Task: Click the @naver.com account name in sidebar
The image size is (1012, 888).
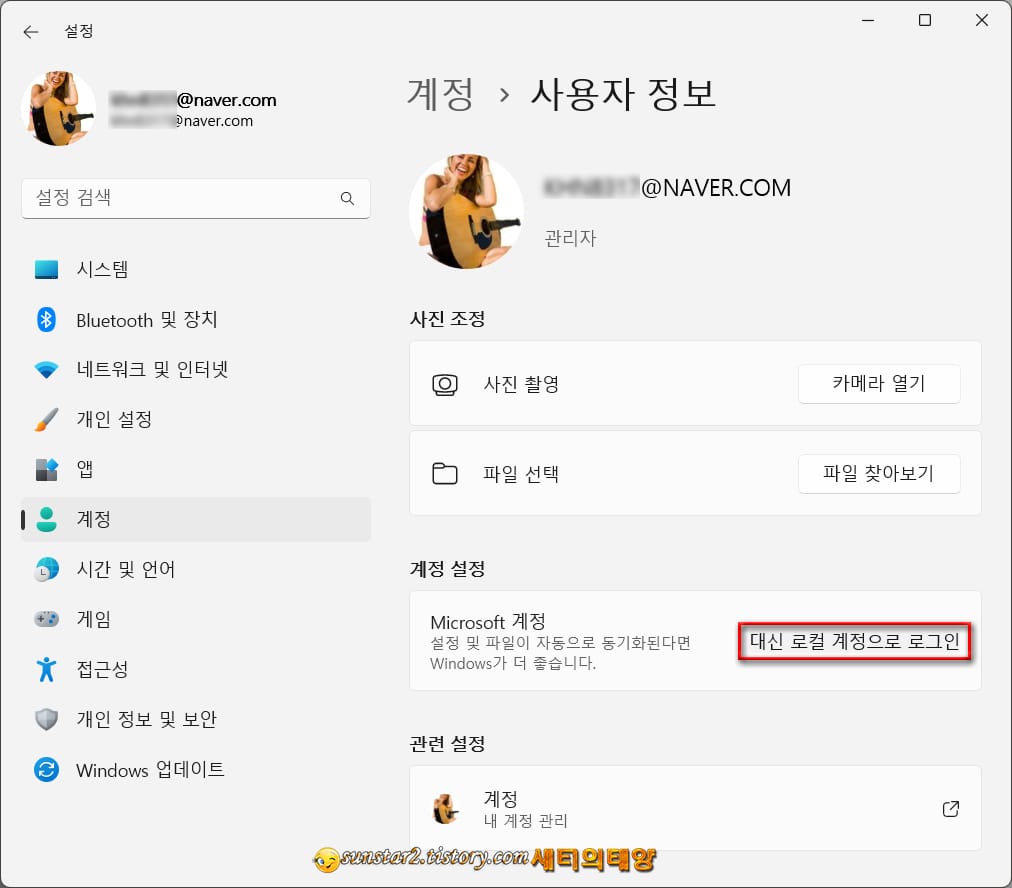Action: pyautogui.click(x=194, y=100)
